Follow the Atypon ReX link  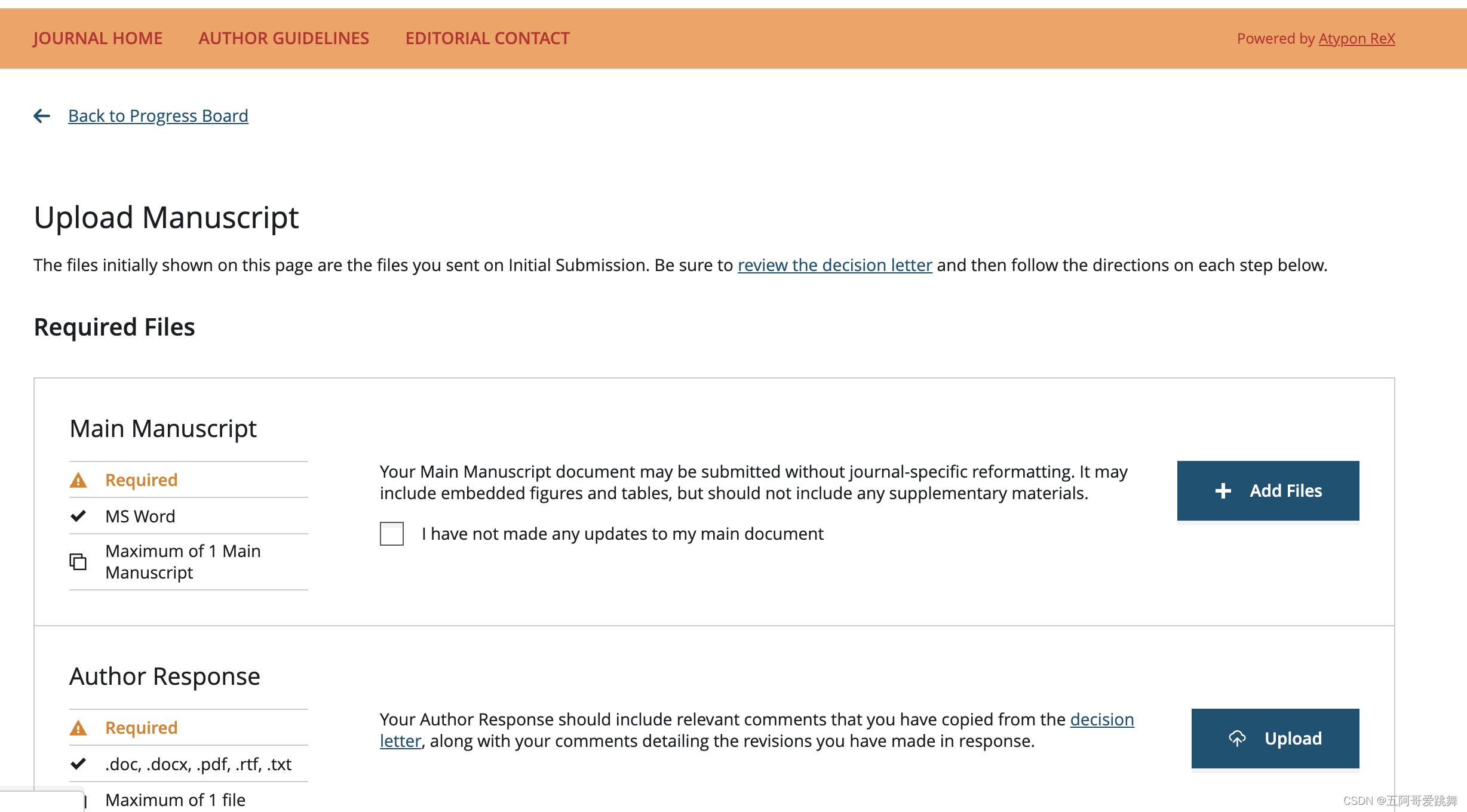tap(1356, 38)
